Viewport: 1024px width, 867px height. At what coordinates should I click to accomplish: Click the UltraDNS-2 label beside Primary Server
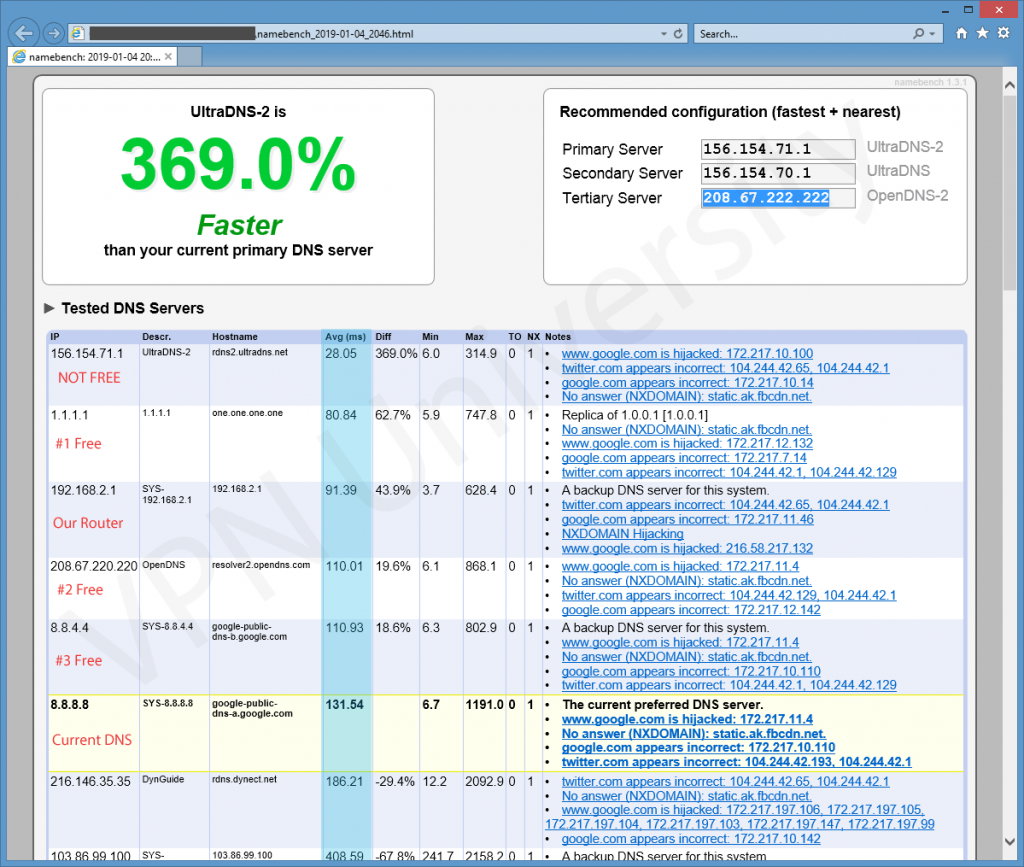(x=904, y=146)
